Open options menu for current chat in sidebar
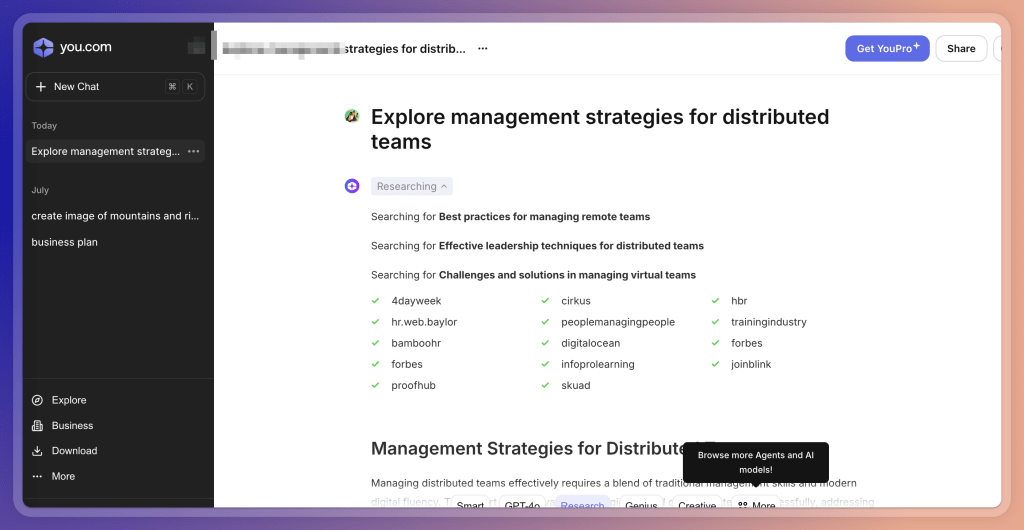Viewport: 1024px width, 530px height. [x=194, y=152]
